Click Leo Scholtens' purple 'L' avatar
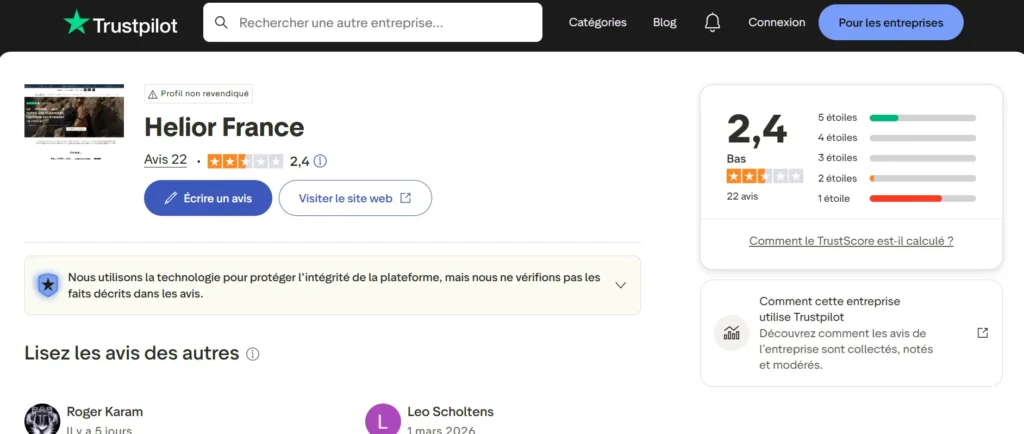The height and width of the screenshot is (434, 1024). pyautogui.click(x=383, y=420)
